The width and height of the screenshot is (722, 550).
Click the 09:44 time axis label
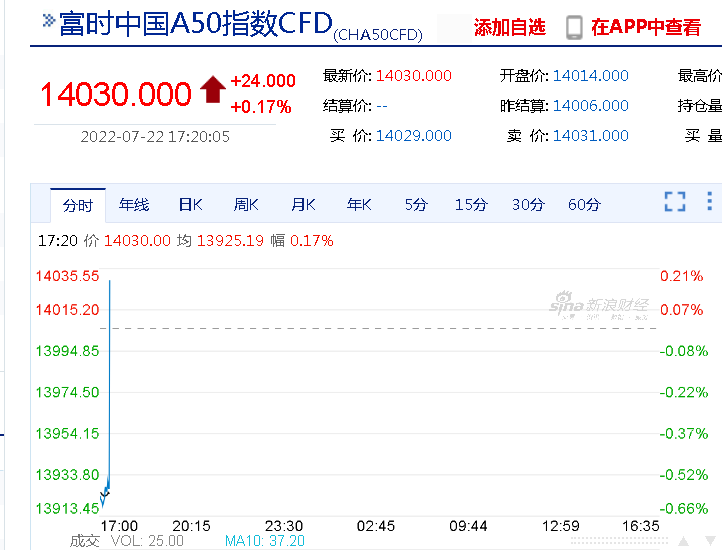pos(468,526)
